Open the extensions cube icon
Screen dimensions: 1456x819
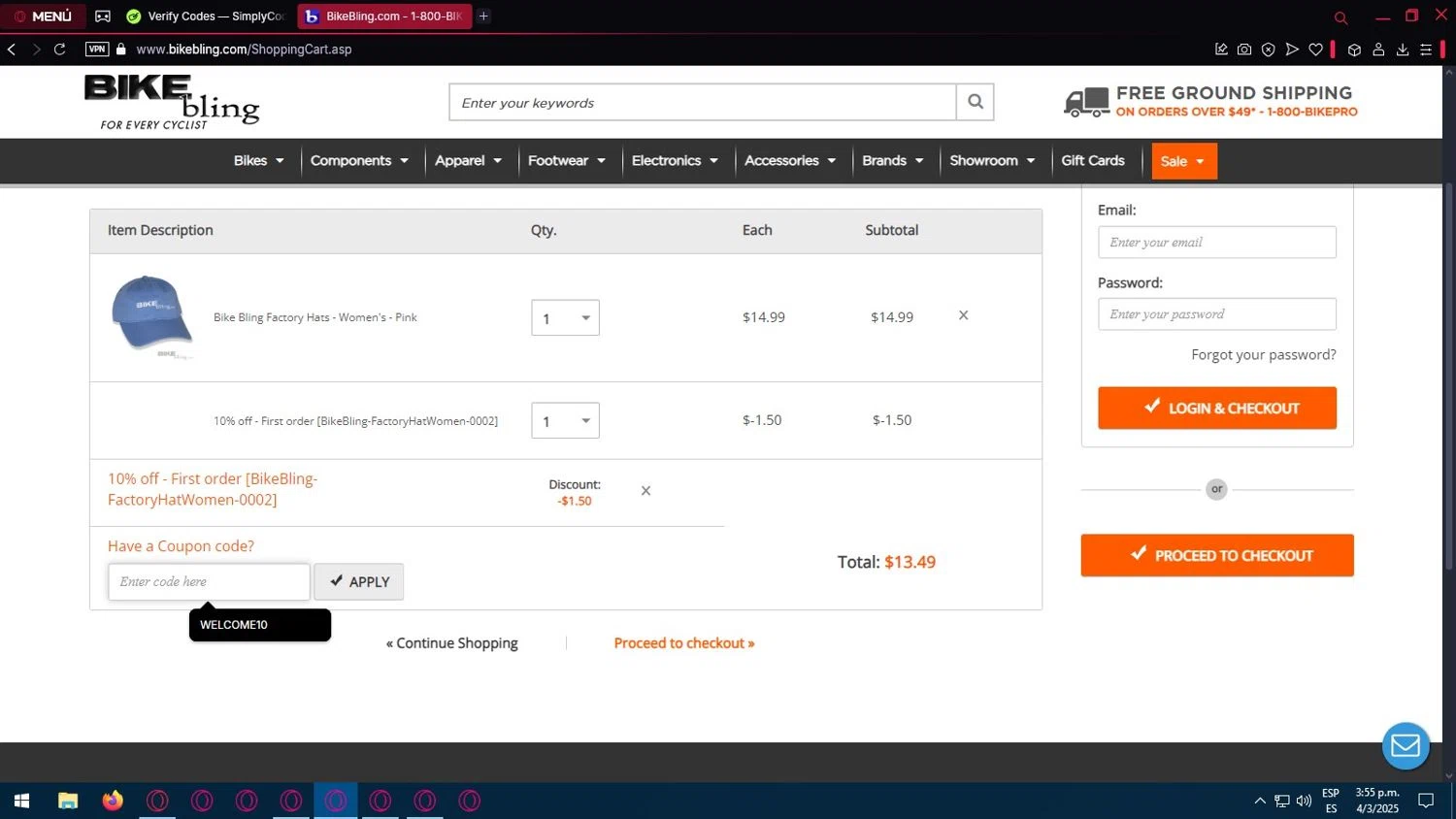point(1355,49)
